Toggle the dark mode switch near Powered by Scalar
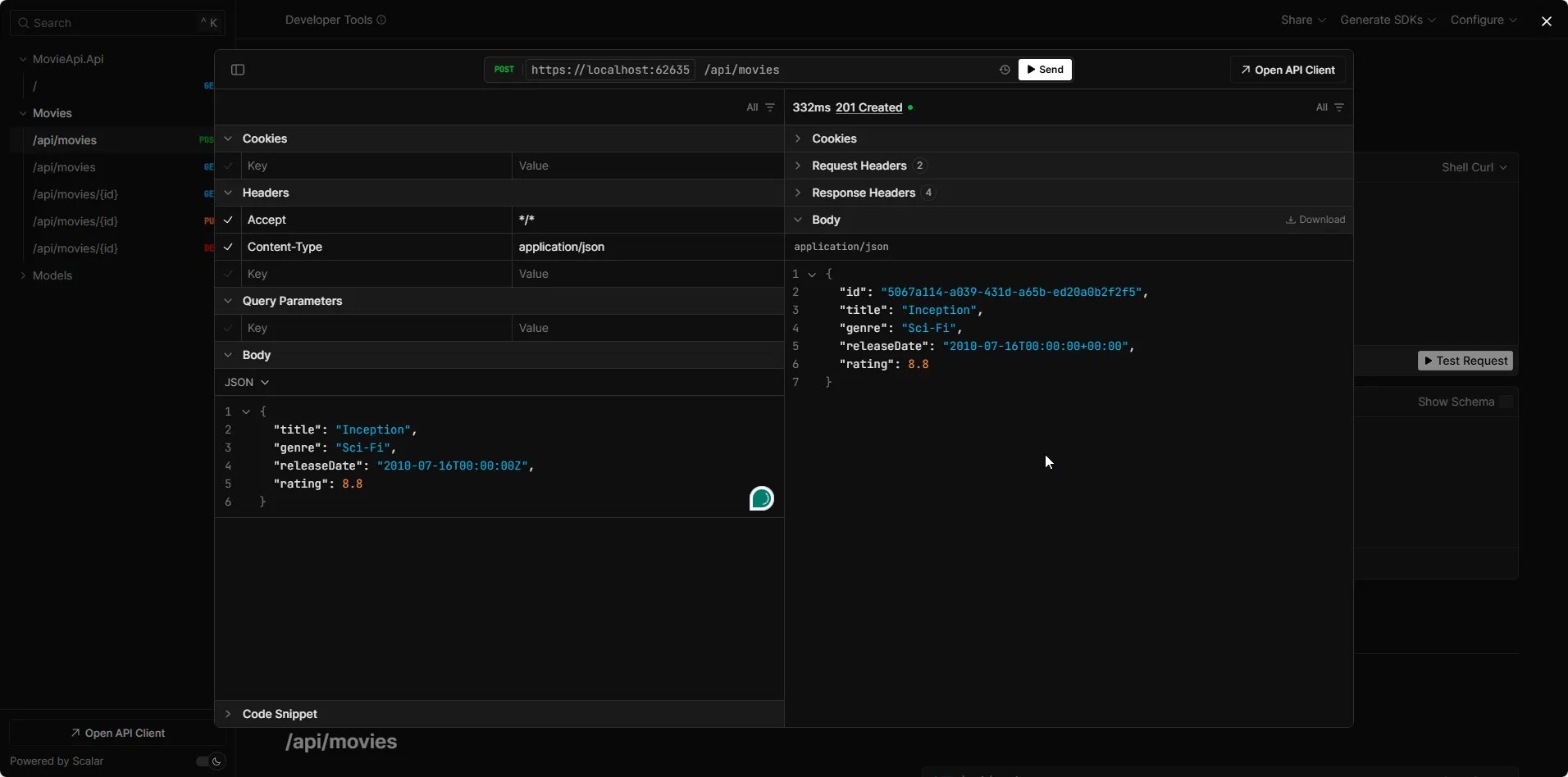 click(206, 761)
